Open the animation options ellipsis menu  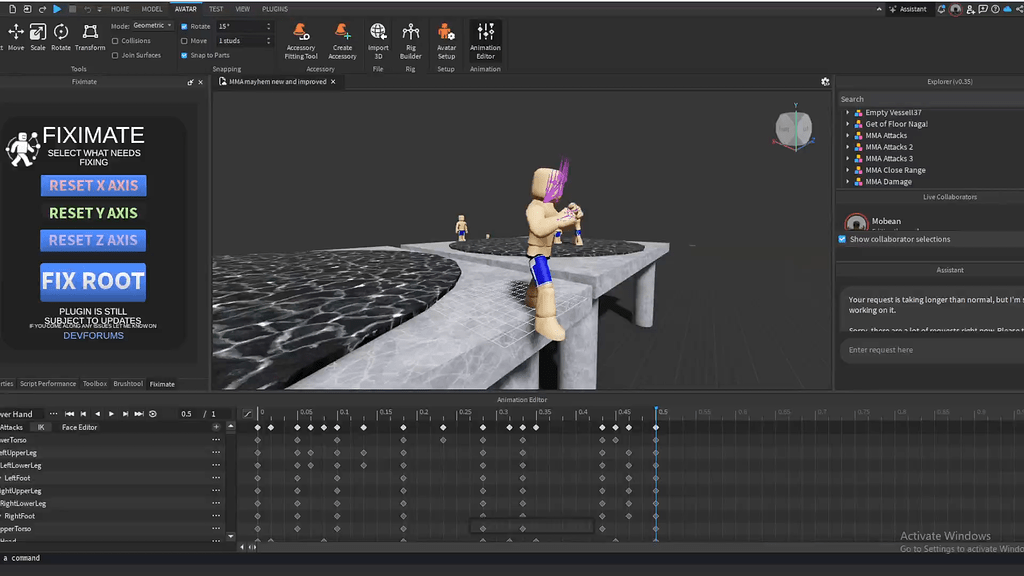[x=54, y=414]
